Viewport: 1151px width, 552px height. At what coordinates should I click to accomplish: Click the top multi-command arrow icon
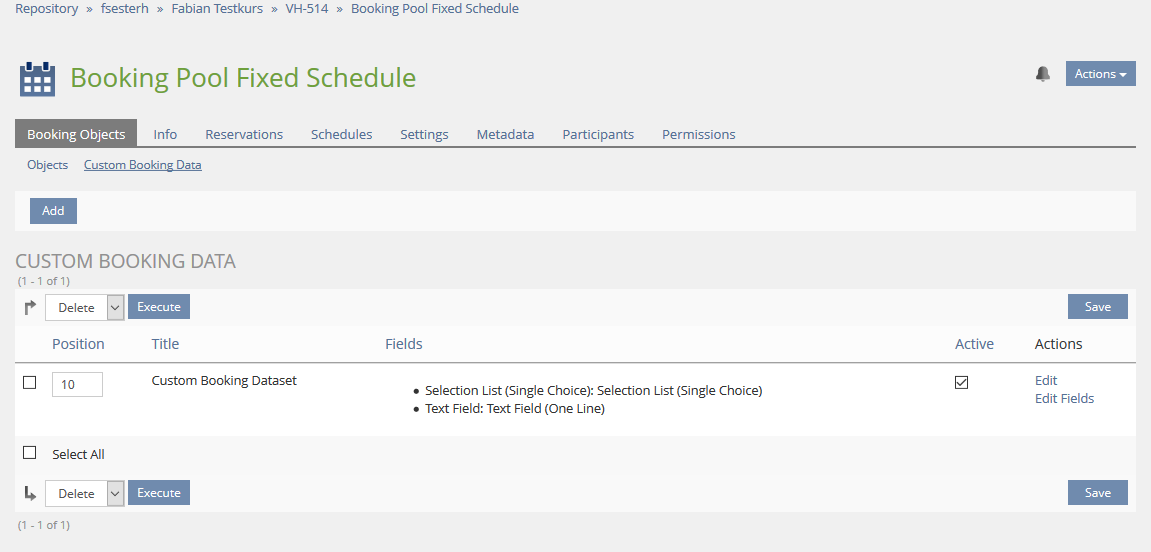tap(30, 307)
